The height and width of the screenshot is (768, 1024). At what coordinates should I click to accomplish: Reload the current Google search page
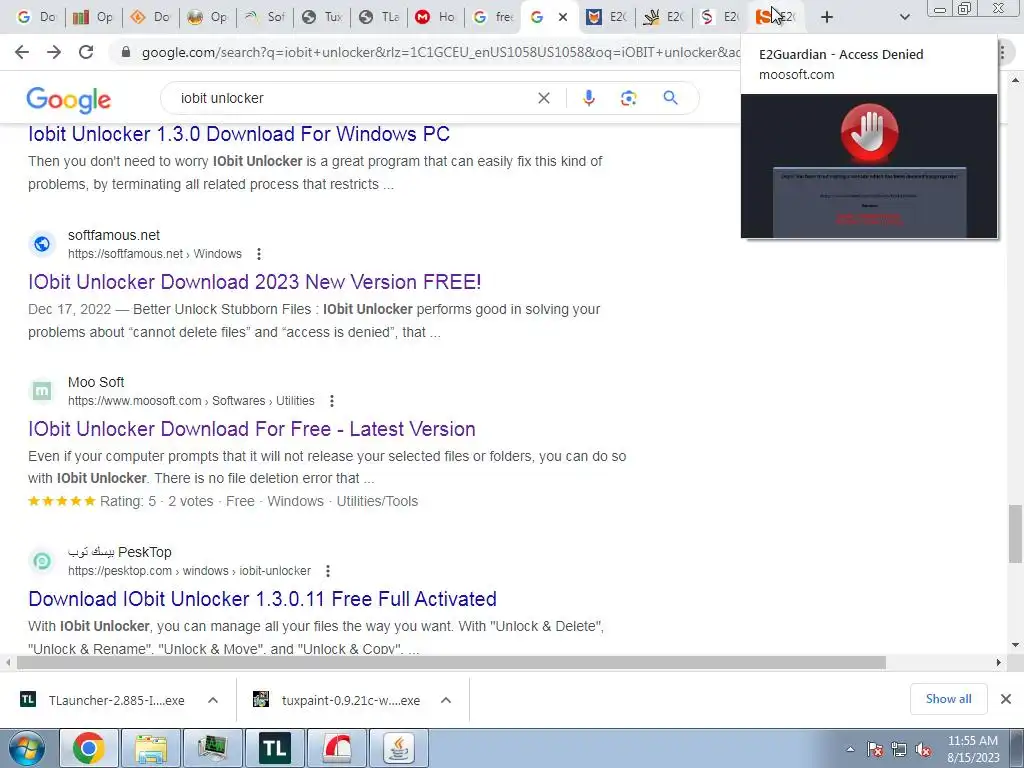[x=86, y=52]
